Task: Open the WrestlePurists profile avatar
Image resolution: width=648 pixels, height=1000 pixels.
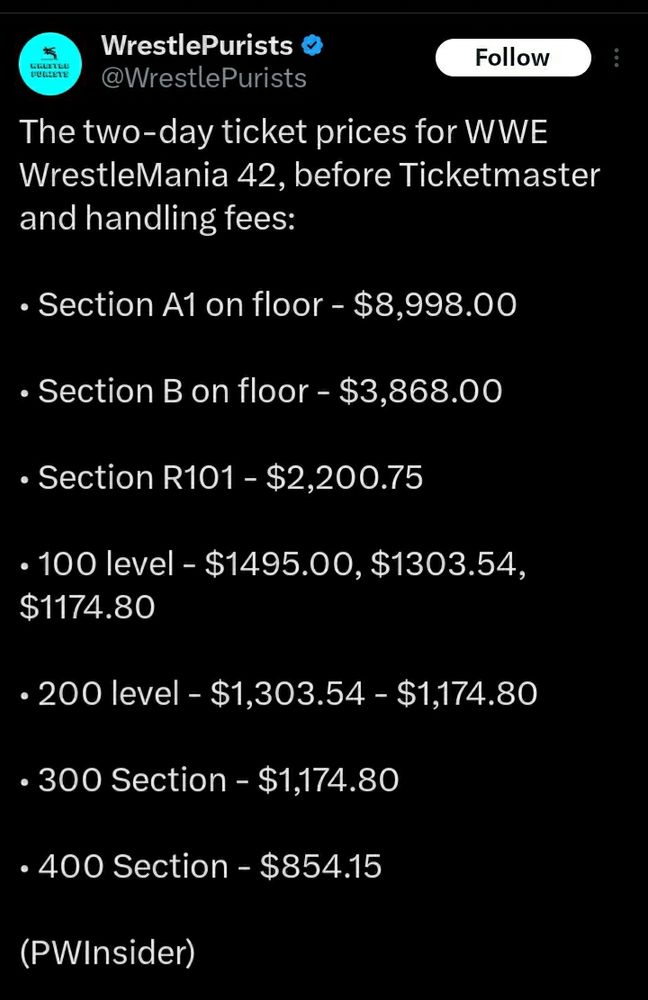Action: (50, 64)
